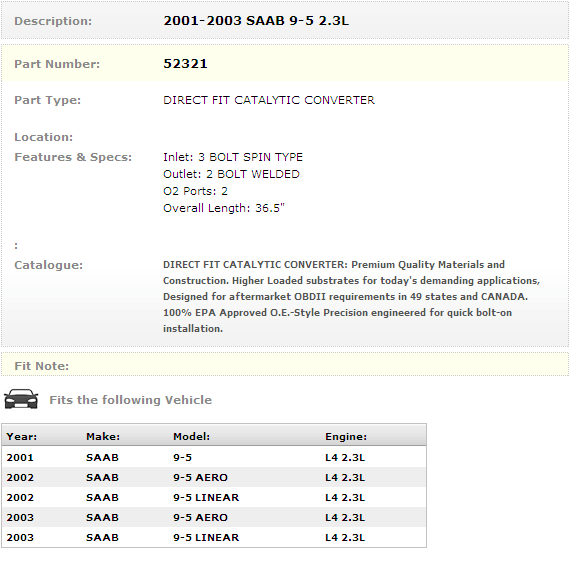Click the Overall Length 36.5" spec line
570x572 pixels.
coord(224,208)
